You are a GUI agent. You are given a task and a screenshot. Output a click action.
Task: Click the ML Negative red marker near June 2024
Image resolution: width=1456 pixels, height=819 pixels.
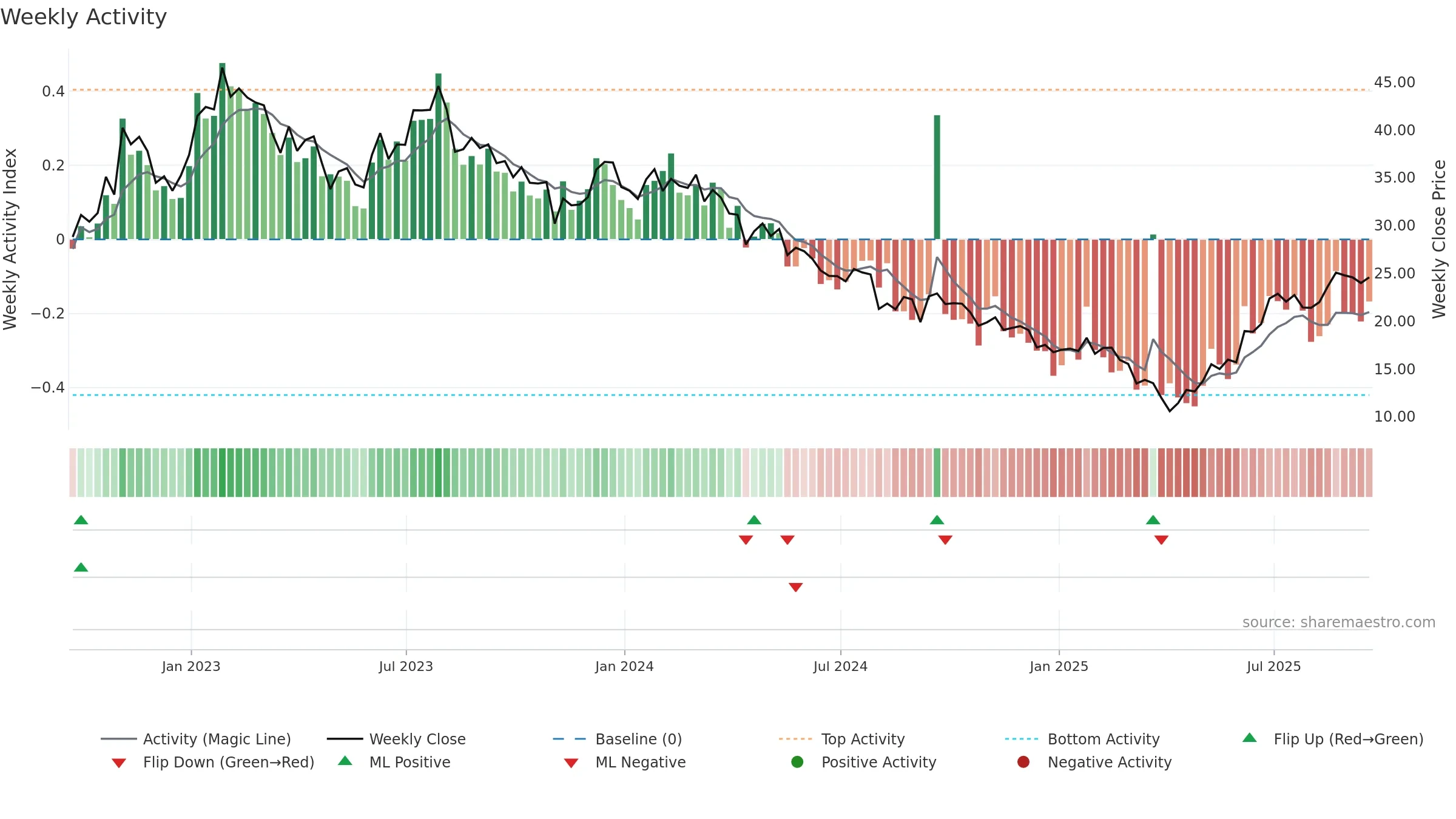pos(795,587)
